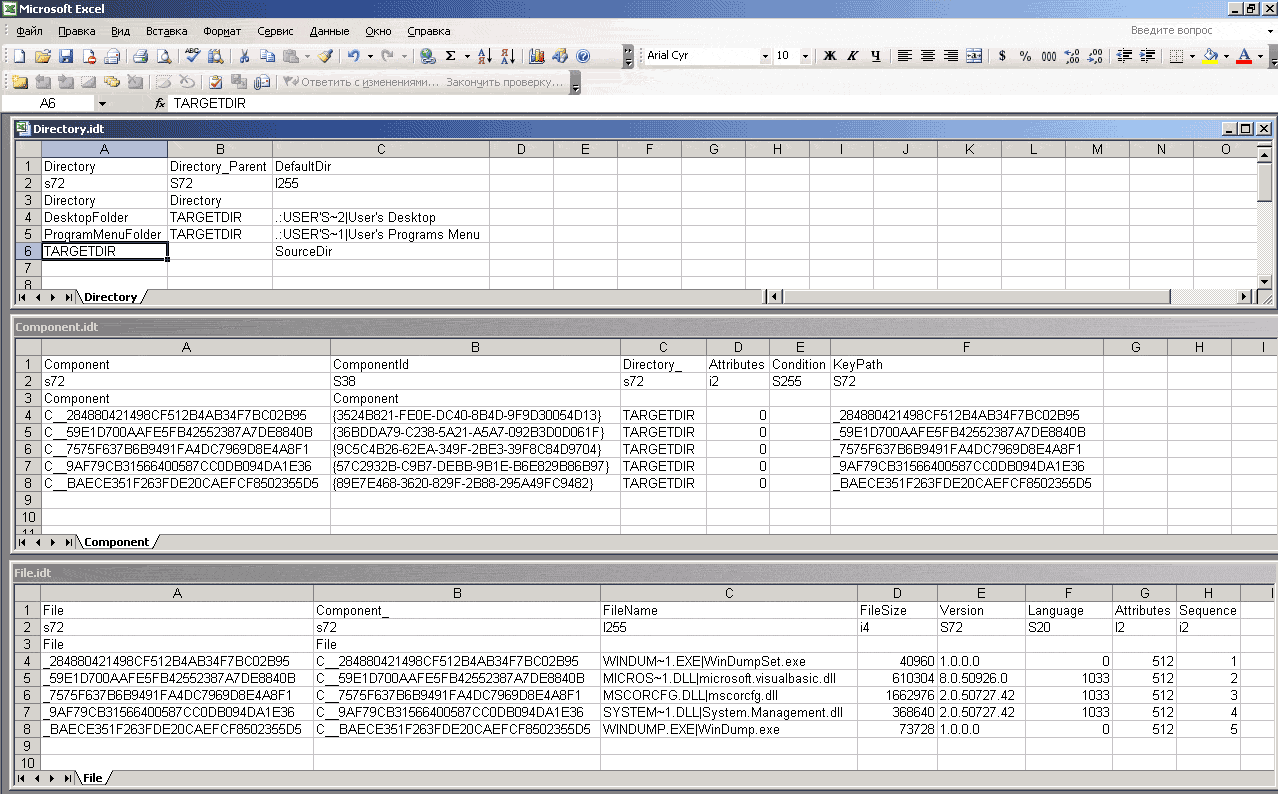Save the workbook with floppy icon
Screen dimensions: 1278x794
click(66, 57)
